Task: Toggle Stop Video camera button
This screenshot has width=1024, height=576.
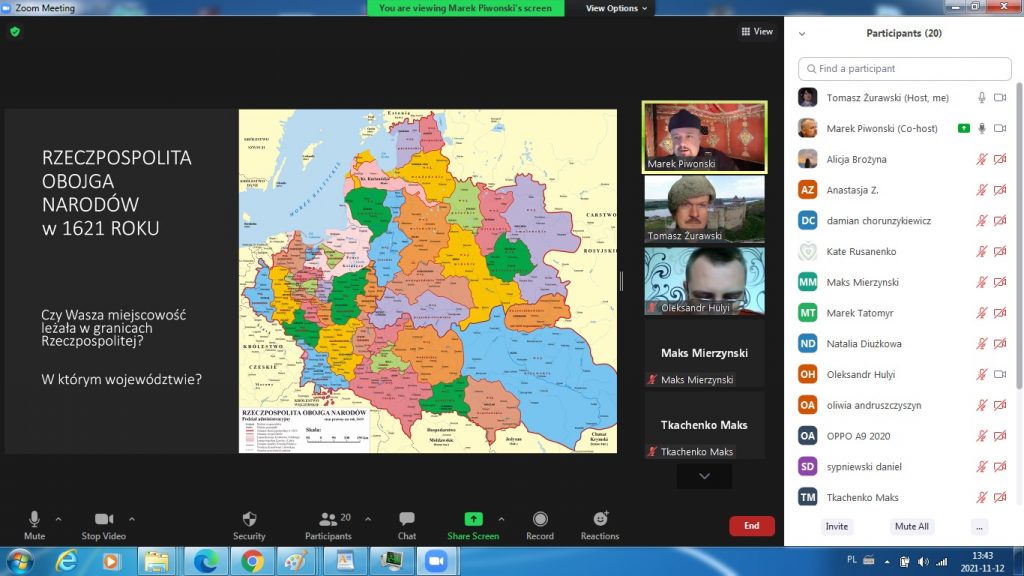Action: point(103,520)
